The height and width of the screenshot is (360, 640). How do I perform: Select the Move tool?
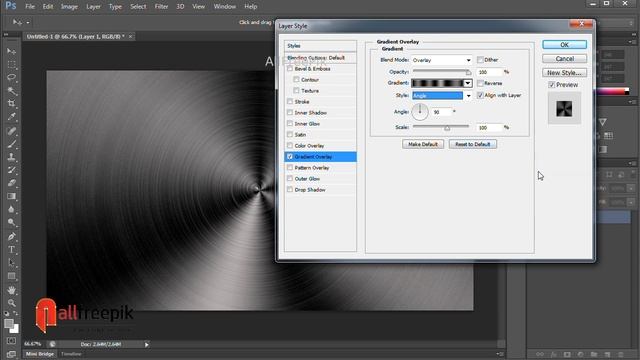tap(11, 51)
